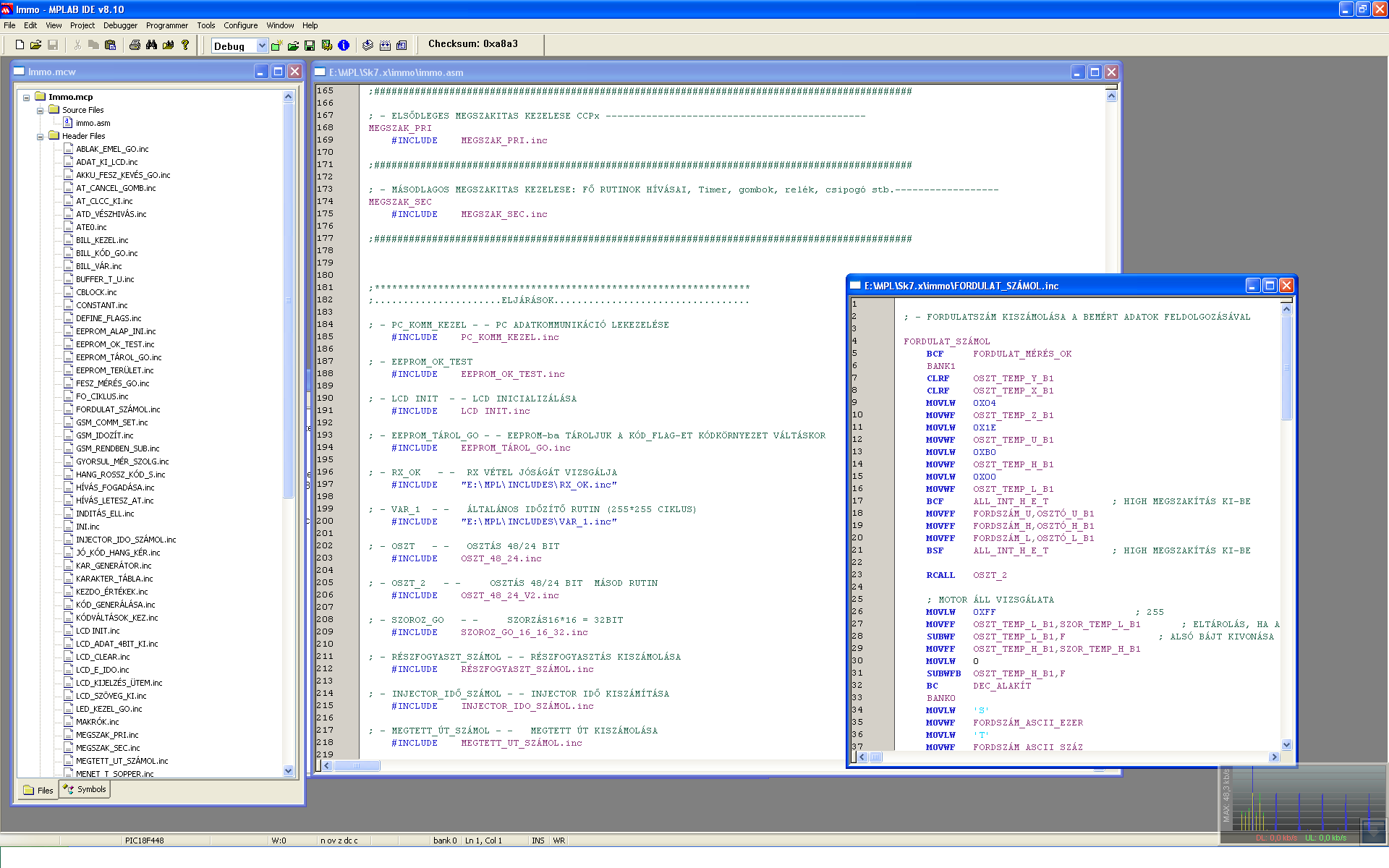Click the New File toolbar icon
This screenshot has height=868, width=1389.
20,45
